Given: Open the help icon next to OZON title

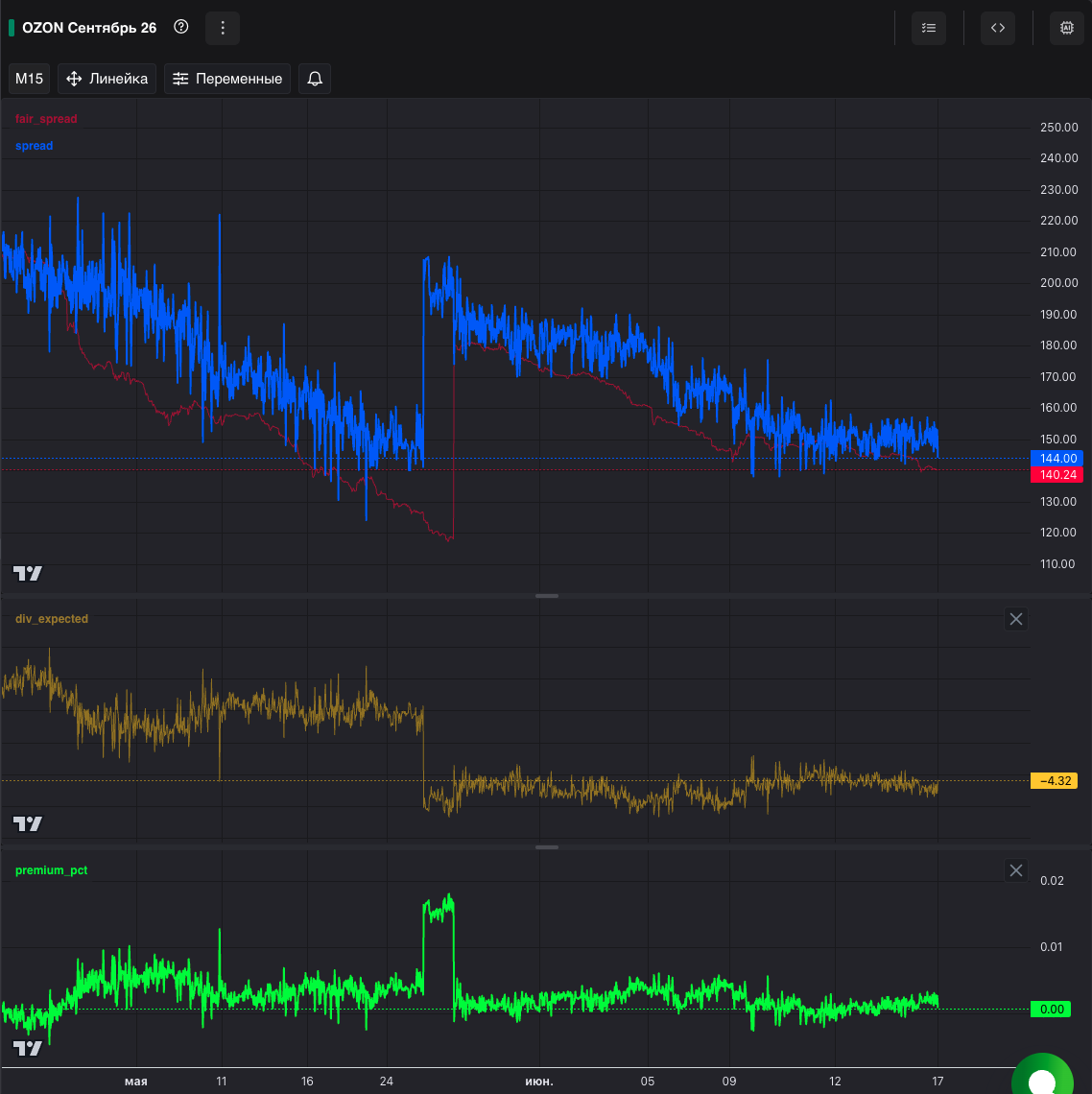Looking at the screenshot, I should tap(180, 27).
